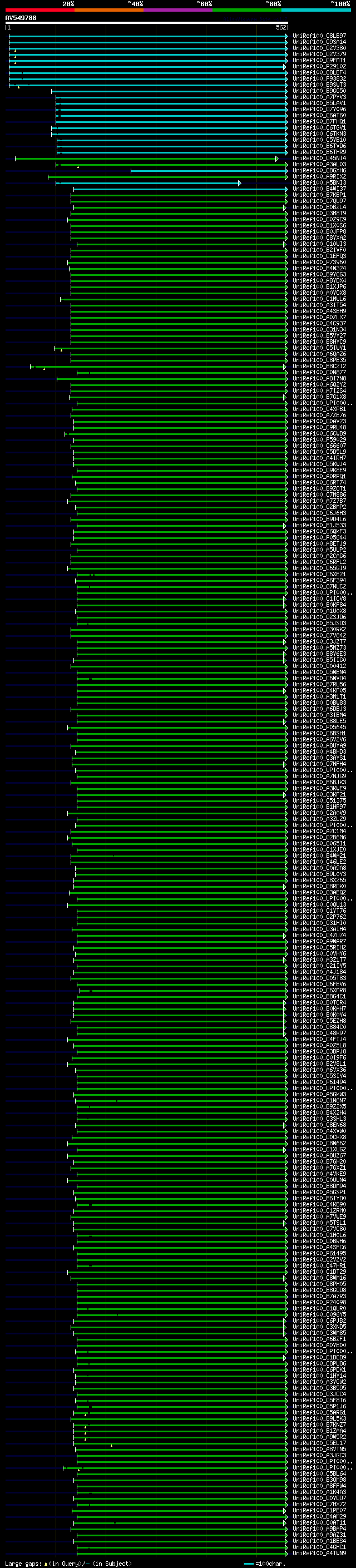Select the UniRef100_Q7M886 label
This screenshot has width=356, height=1568.
pyautogui.click(x=319, y=495)
